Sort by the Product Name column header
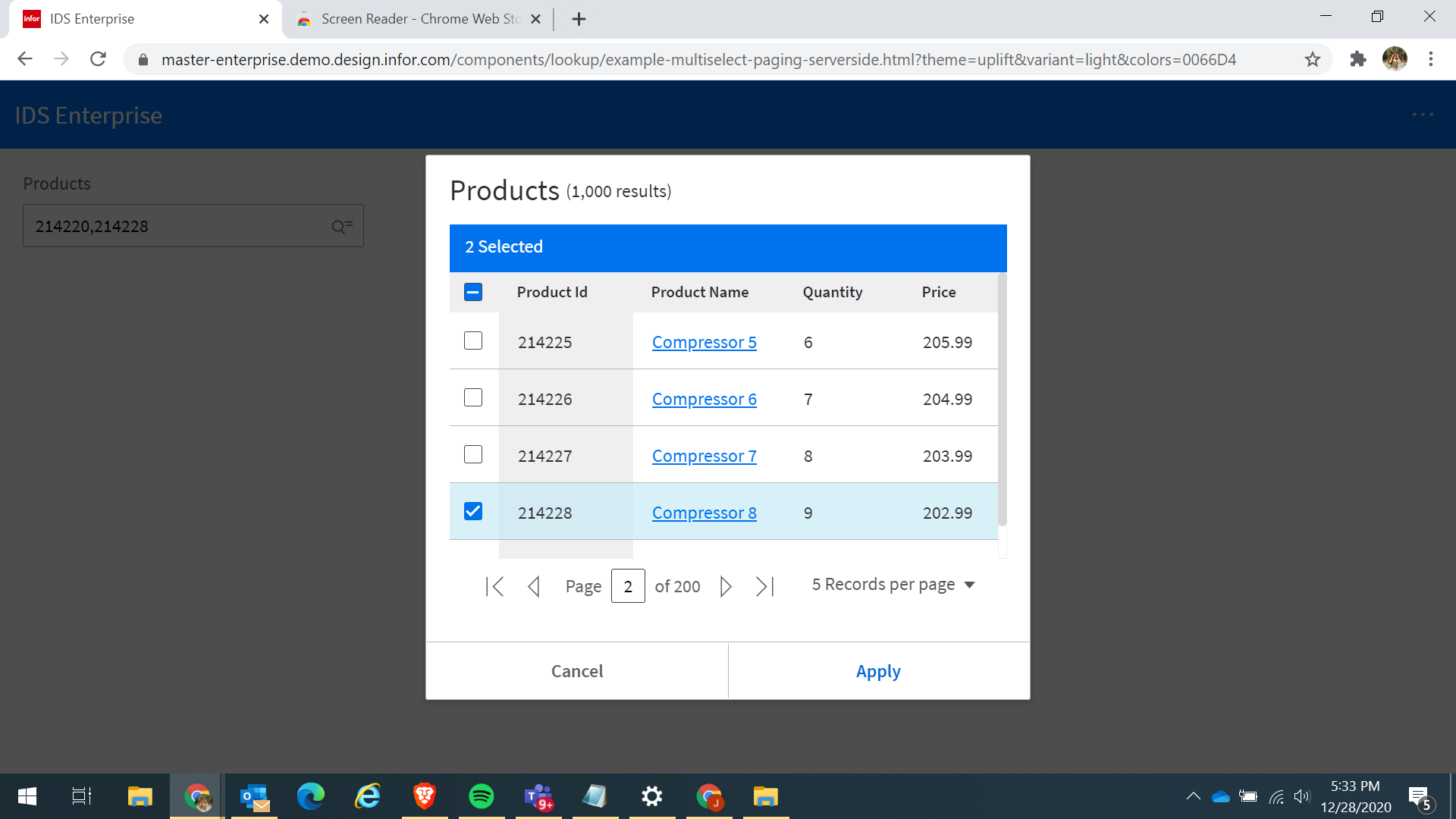The height and width of the screenshot is (819, 1456). pos(699,292)
